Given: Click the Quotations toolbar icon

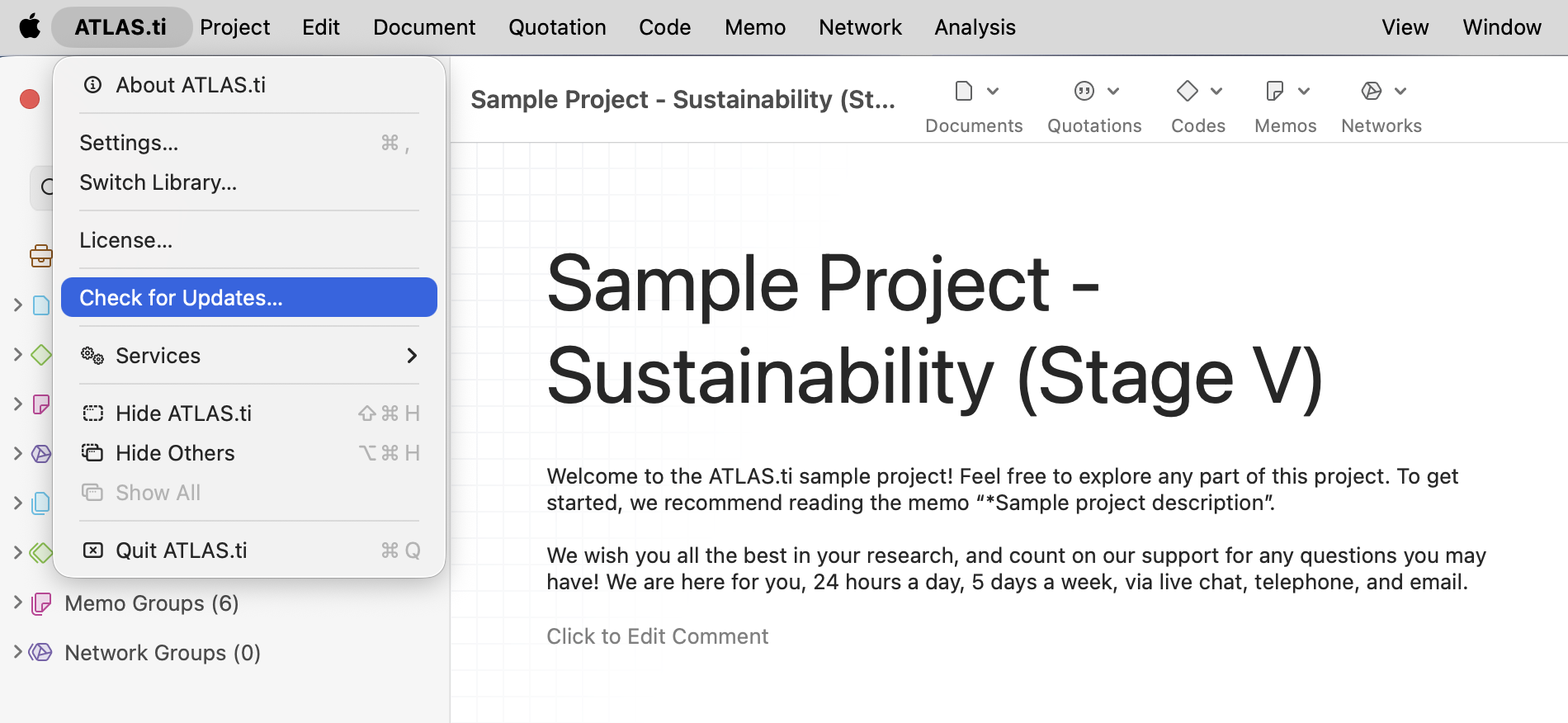Looking at the screenshot, I should (1084, 91).
